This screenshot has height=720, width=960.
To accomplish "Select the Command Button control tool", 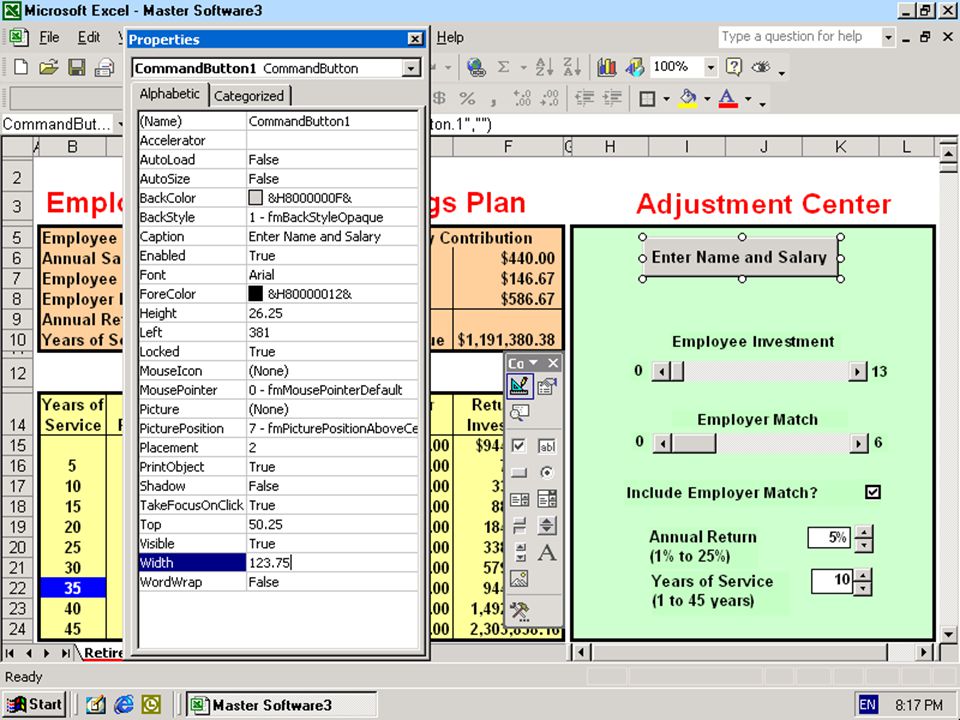I will [519, 472].
